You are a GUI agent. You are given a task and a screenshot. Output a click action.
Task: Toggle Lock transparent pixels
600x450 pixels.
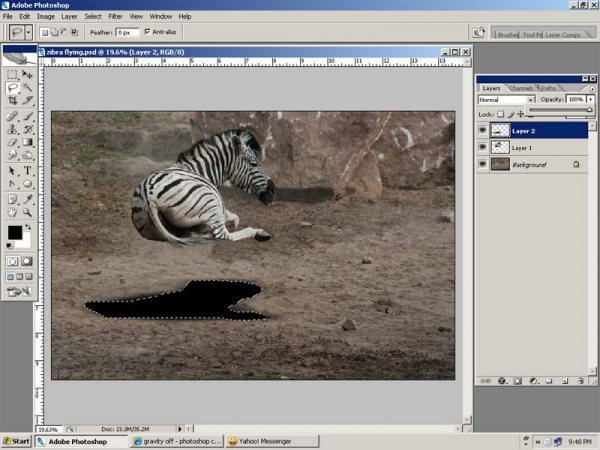501,114
